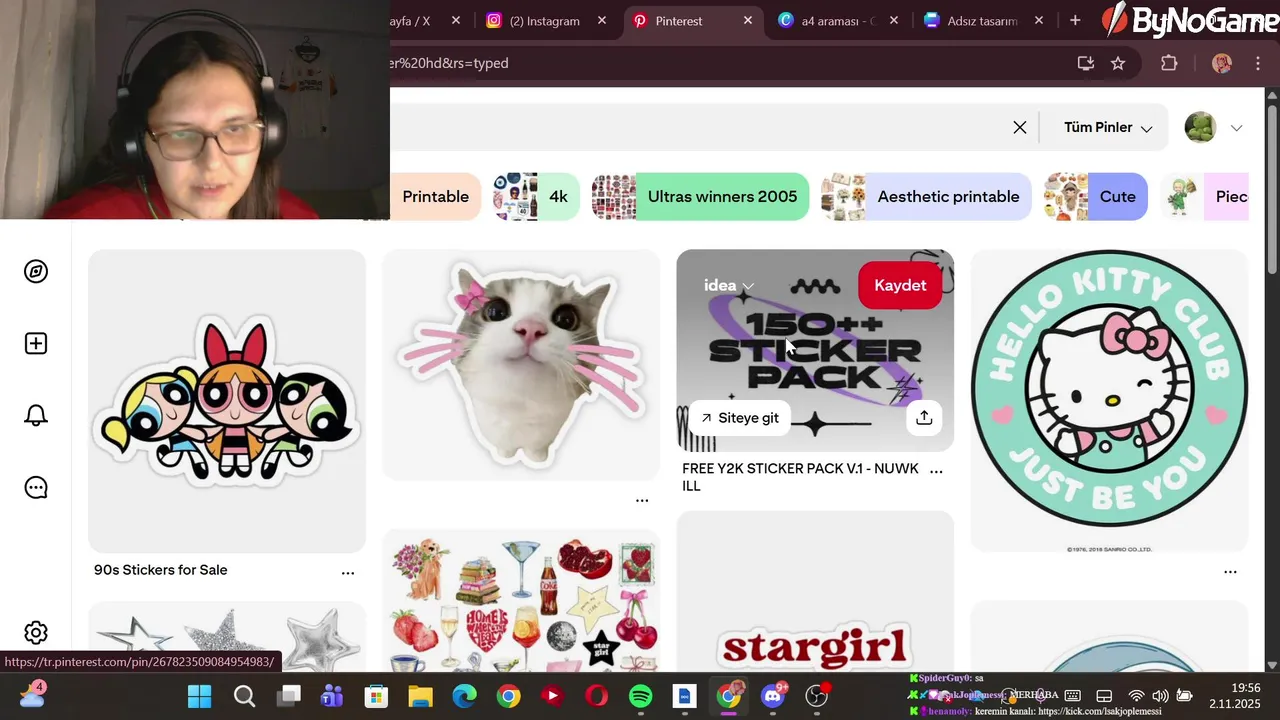The height and width of the screenshot is (720, 1280).
Task: Open the cat with pink bow pin
Action: [x=521, y=365]
